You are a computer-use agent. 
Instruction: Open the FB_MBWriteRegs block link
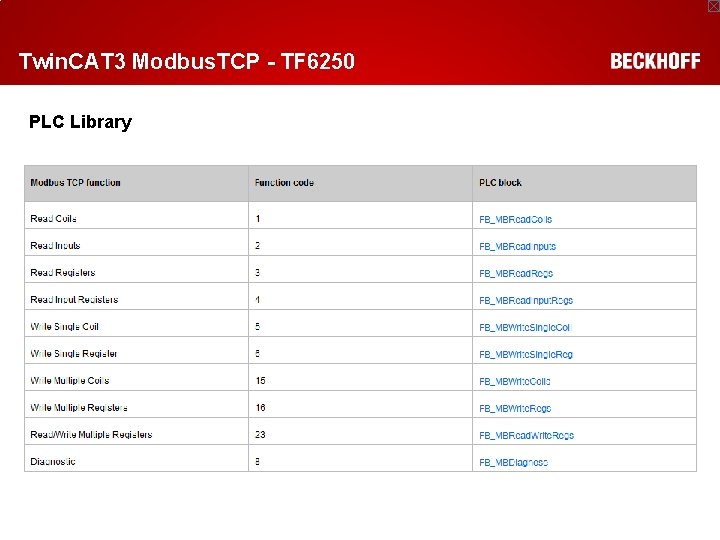pyautogui.click(x=515, y=409)
